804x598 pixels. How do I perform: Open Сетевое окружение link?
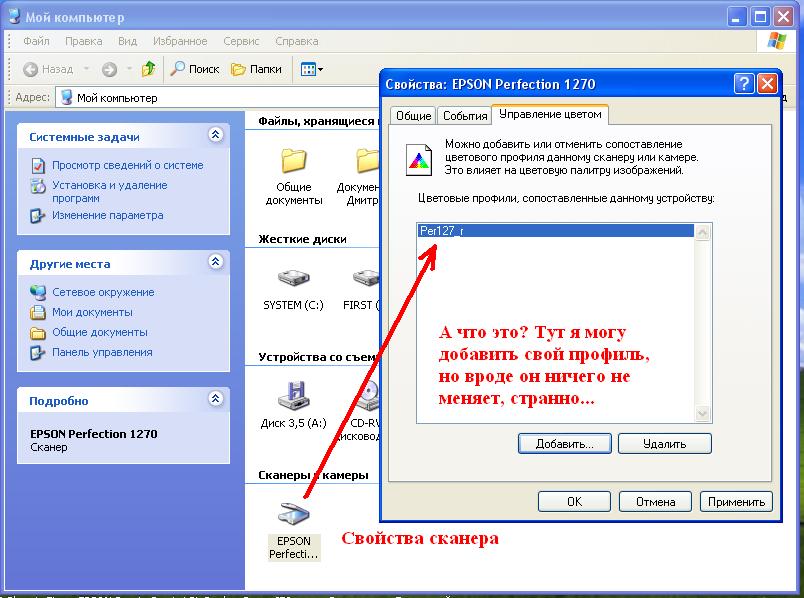click(x=103, y=292)
